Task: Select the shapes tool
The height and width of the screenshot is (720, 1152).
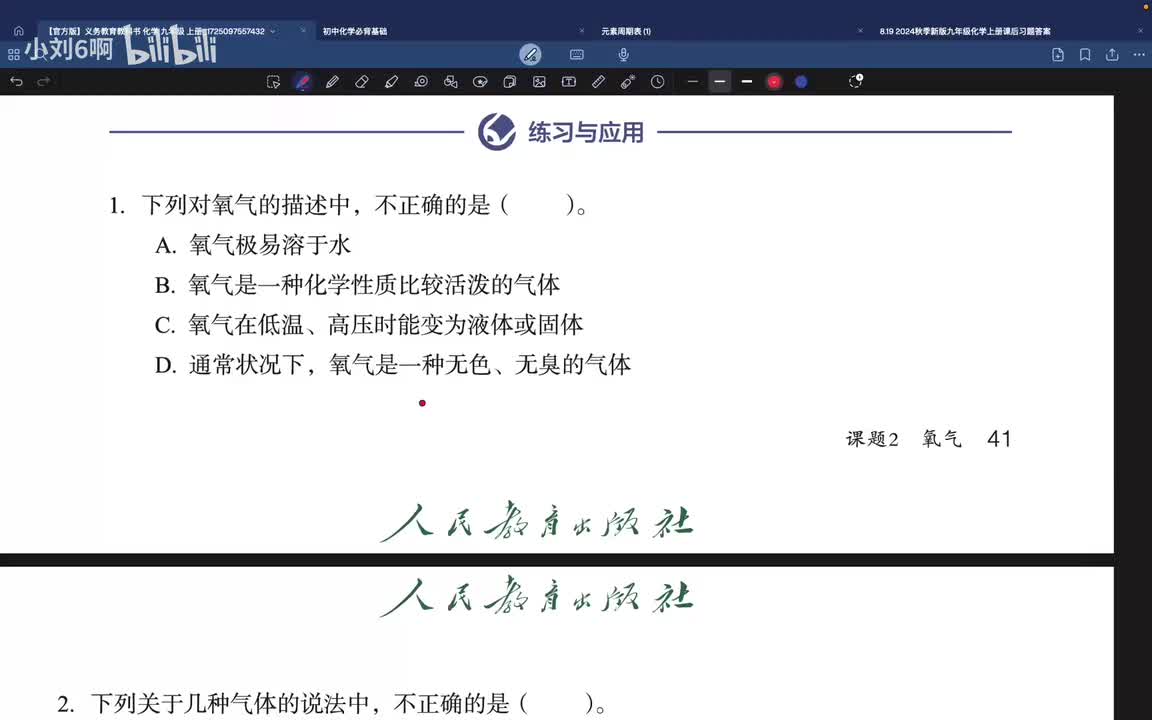Action: 450,82
